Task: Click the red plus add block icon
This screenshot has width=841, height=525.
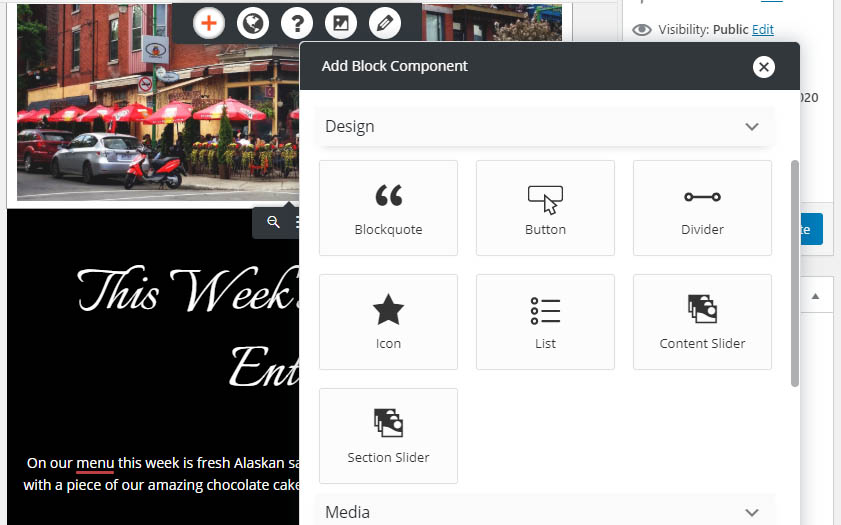Action: pyautogui.click(x=208, y=23)
